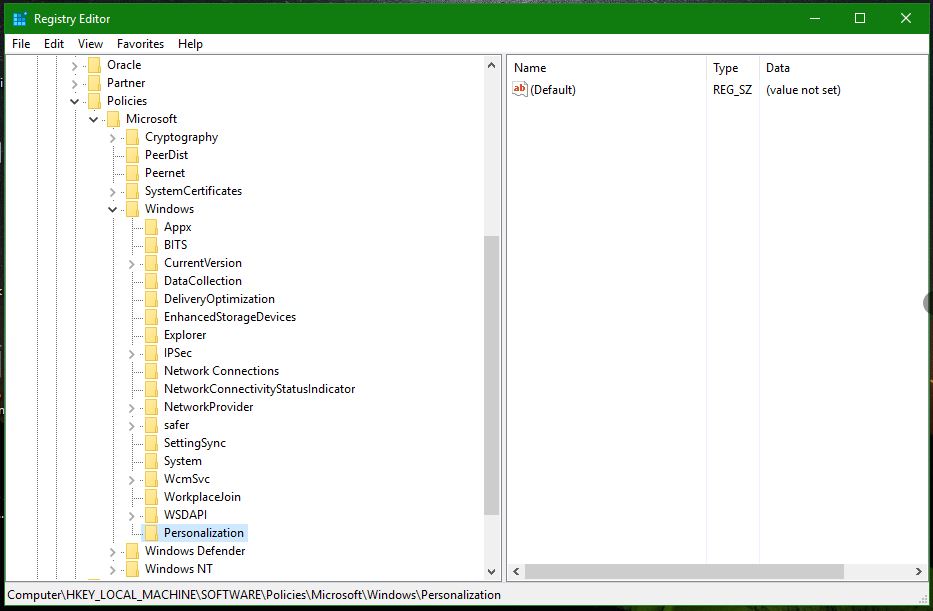Click the SystemCertificates folder icon
Screen dimensions: 933x611
132,191
